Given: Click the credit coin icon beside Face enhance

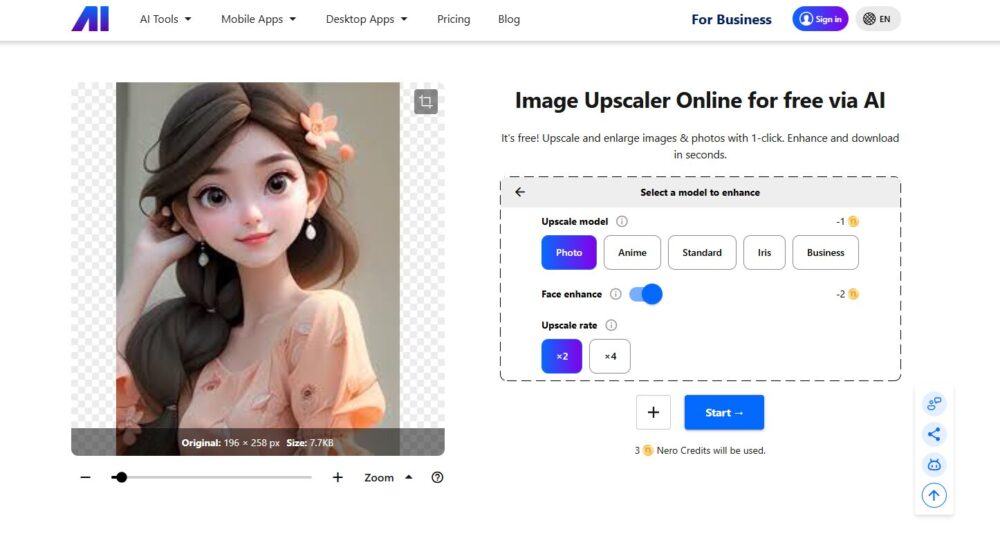Looking at the screenshot, I should click(853, 294).
